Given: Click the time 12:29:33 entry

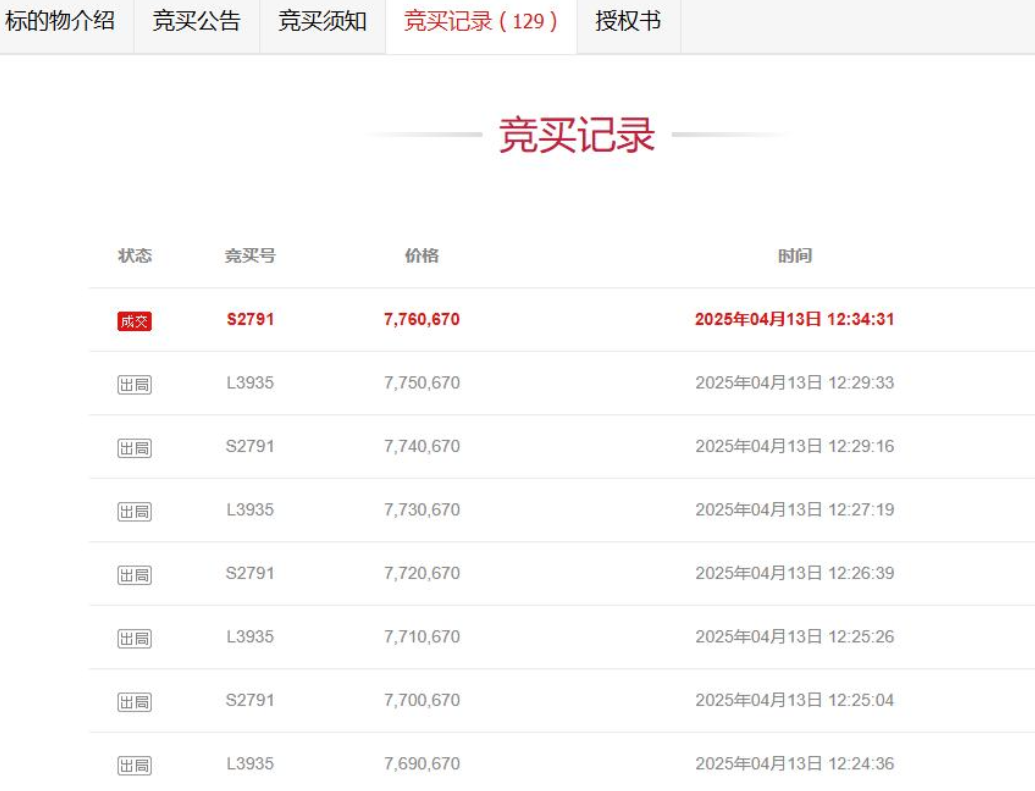Looking at the screenshot, I should tap(795, 382).
